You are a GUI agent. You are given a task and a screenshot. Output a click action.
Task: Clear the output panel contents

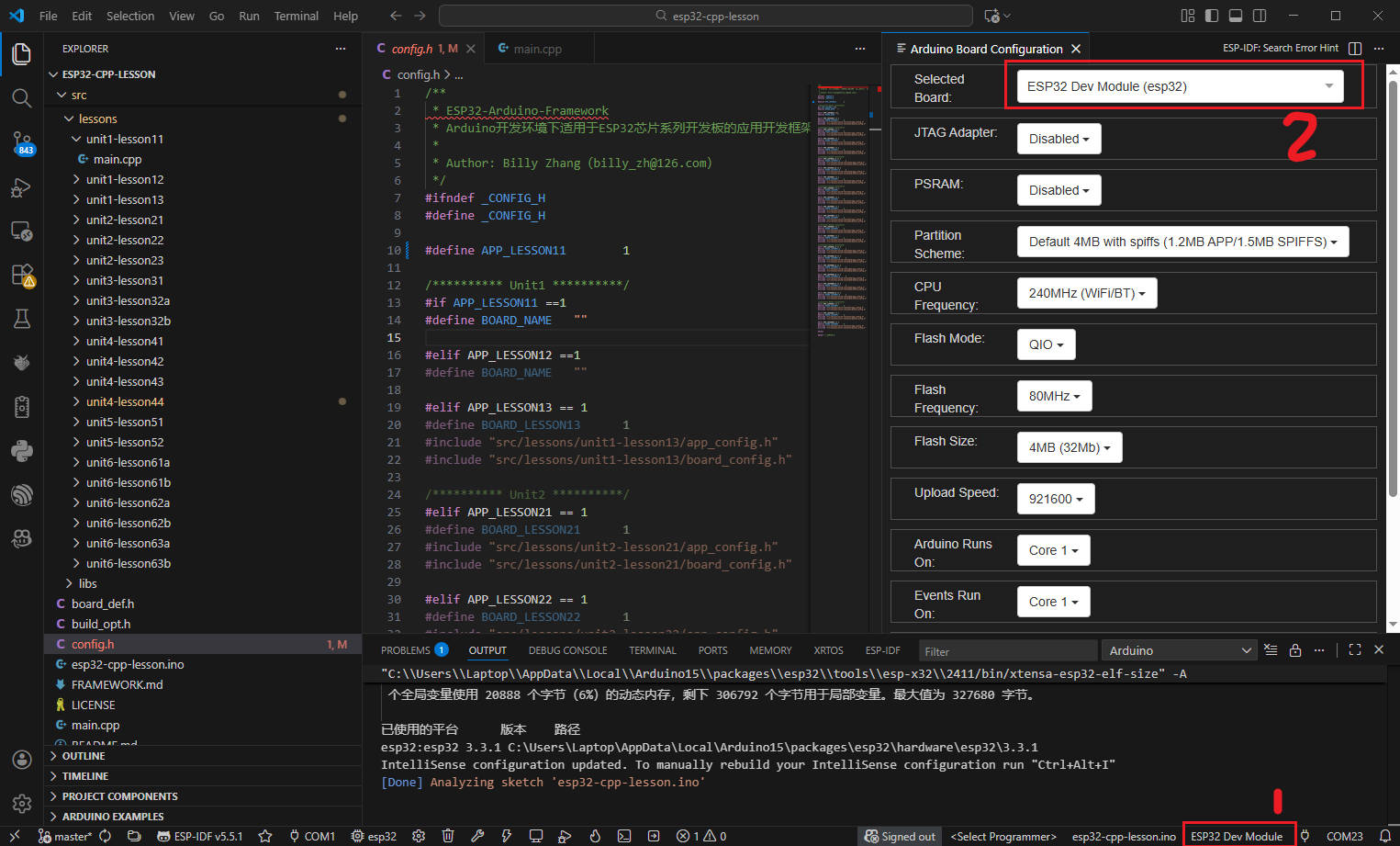[1270, 650]
